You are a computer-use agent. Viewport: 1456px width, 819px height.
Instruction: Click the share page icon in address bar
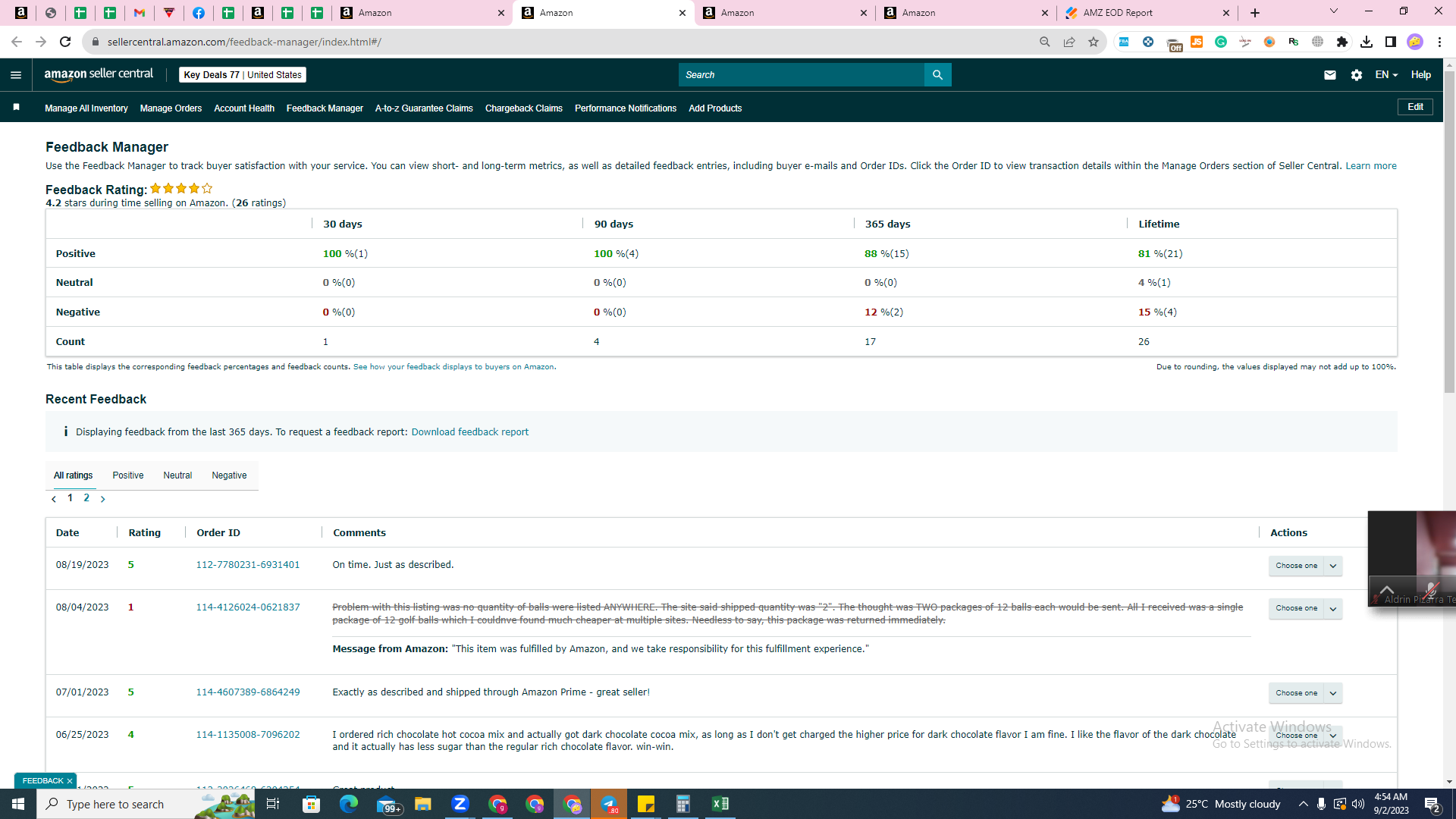[x=1068, y=42]
